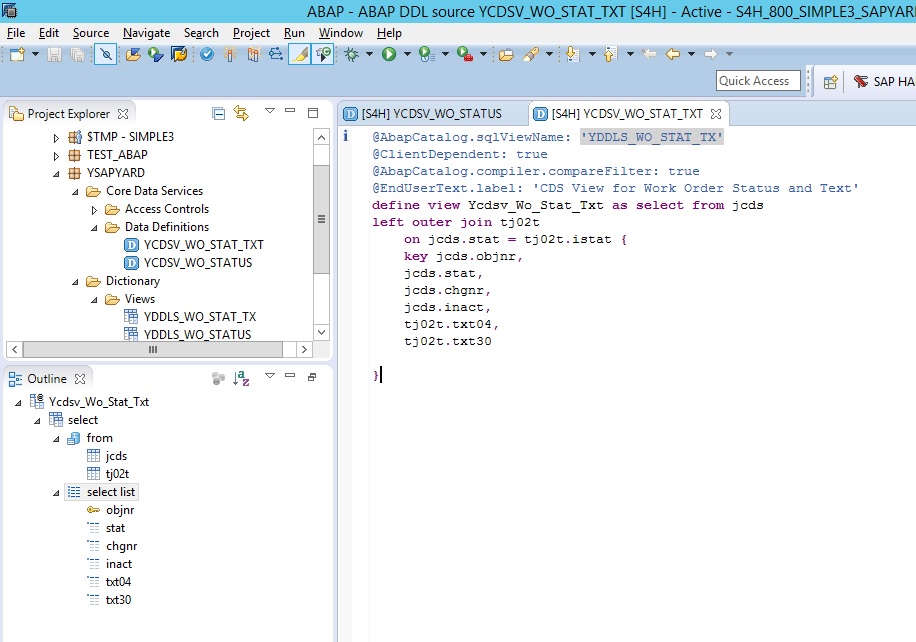
Task: Click the Save All icon
Action: coord(77,54)
